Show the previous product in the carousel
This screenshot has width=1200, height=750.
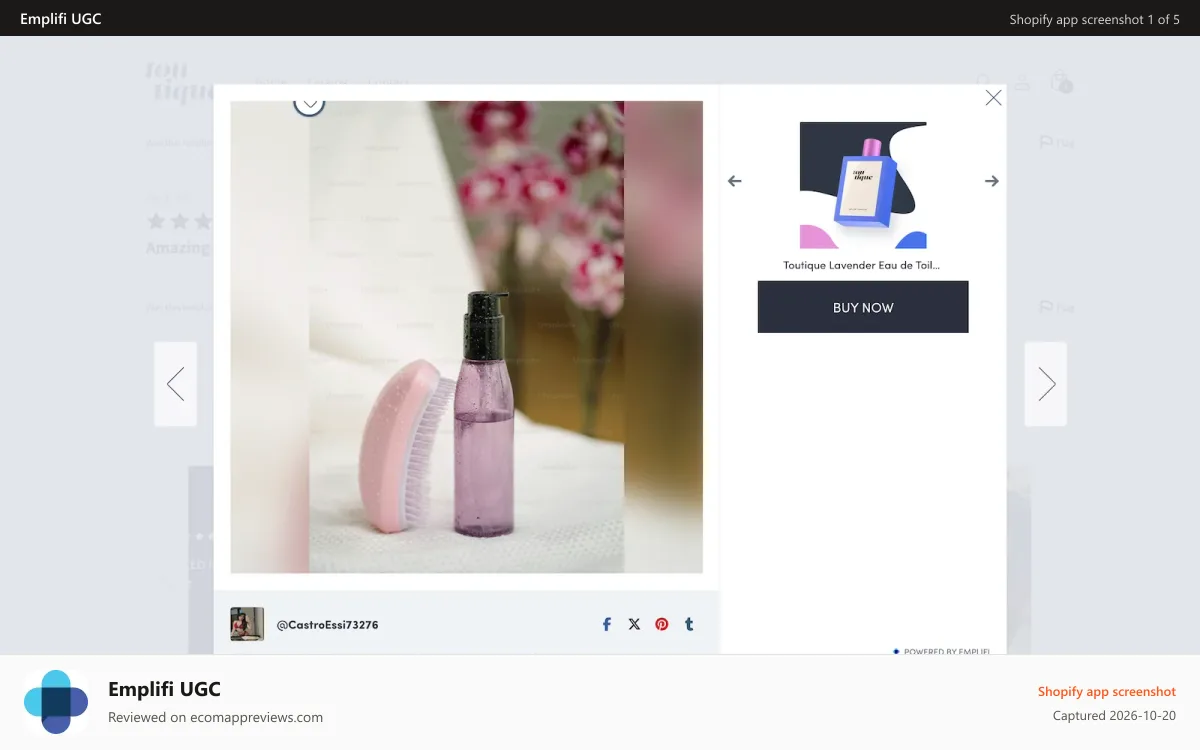click(735, 181)
